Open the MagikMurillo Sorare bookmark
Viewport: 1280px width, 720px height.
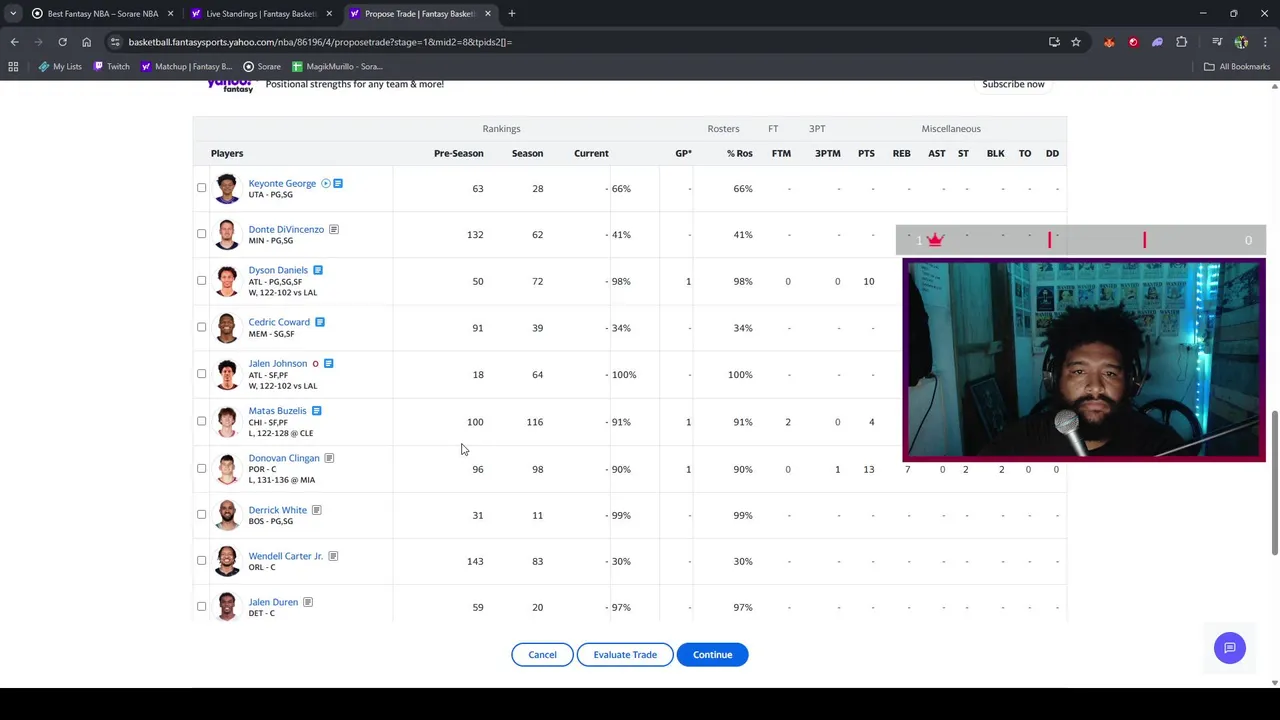click(337, 67)
